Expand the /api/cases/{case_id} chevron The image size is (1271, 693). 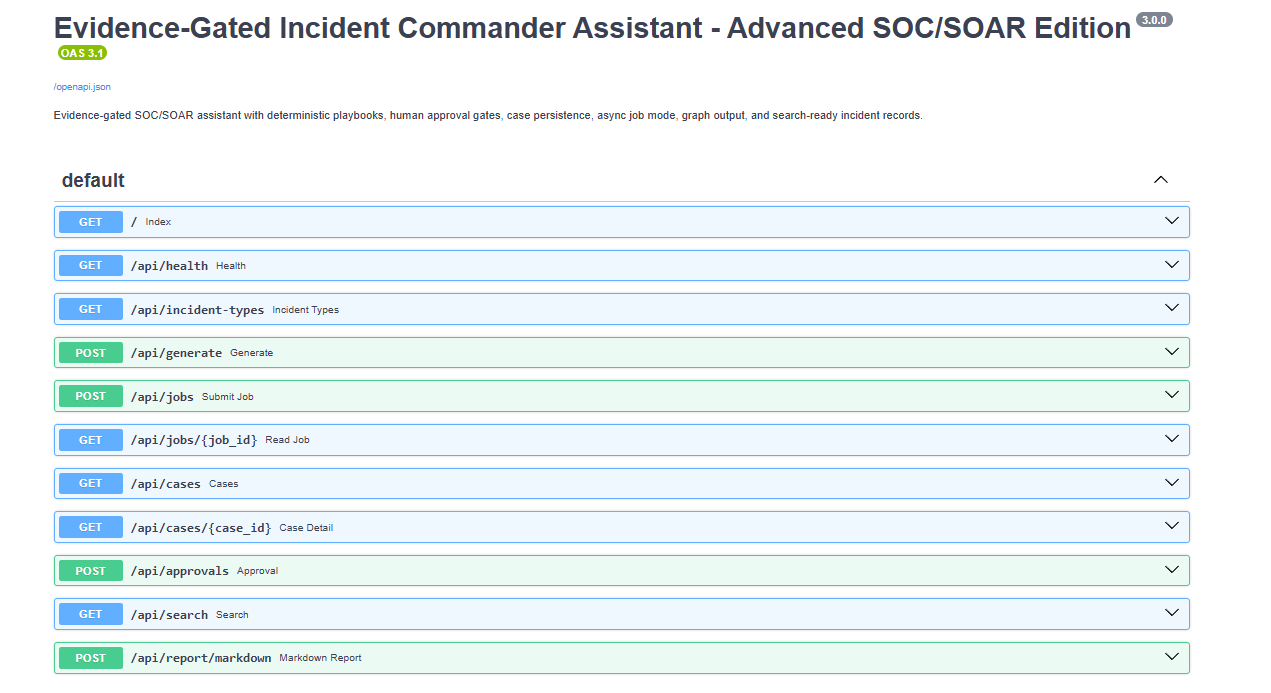tap(1172, 527)
